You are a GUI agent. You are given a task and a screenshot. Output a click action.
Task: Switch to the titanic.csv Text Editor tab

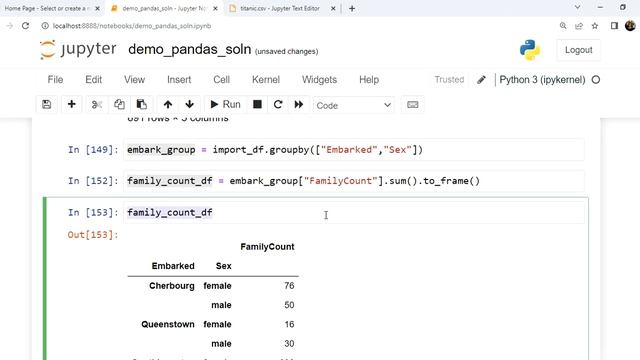pos(280,8)
